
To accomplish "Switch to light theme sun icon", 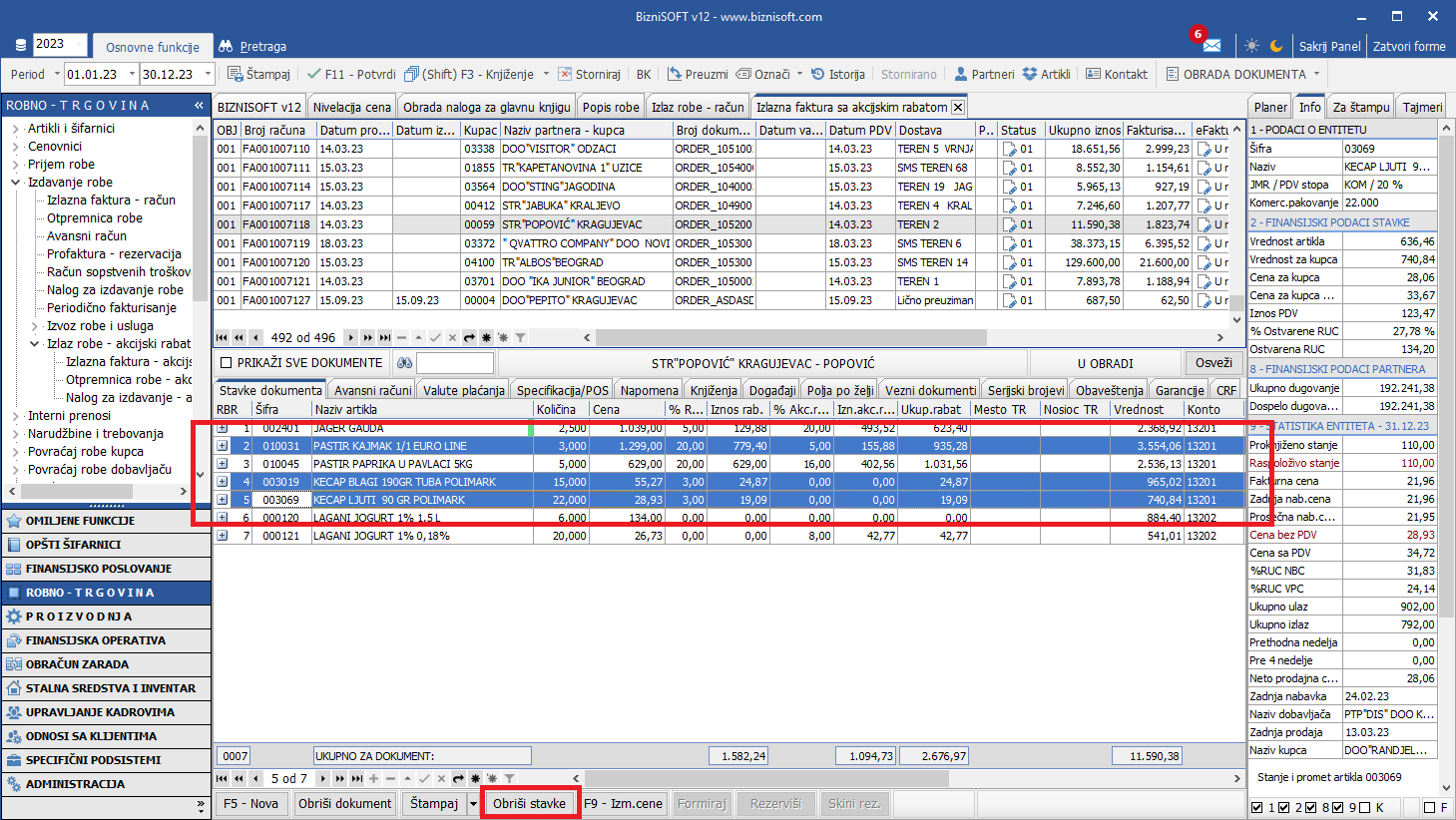I will click(1251, 46).
